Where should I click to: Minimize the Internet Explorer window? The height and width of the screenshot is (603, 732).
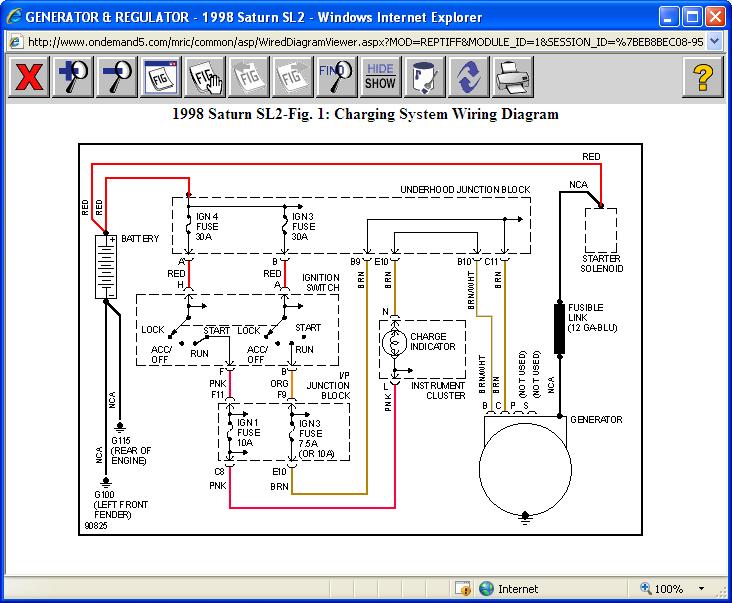[x=667, y=17]
